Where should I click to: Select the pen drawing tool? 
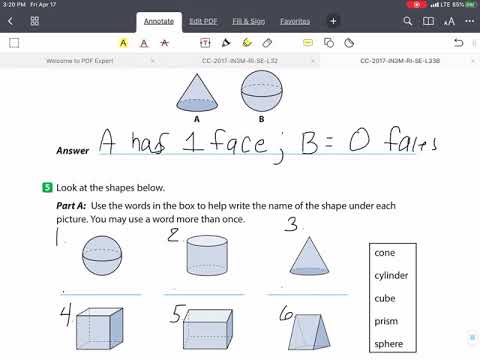click(x=226, y=43)
